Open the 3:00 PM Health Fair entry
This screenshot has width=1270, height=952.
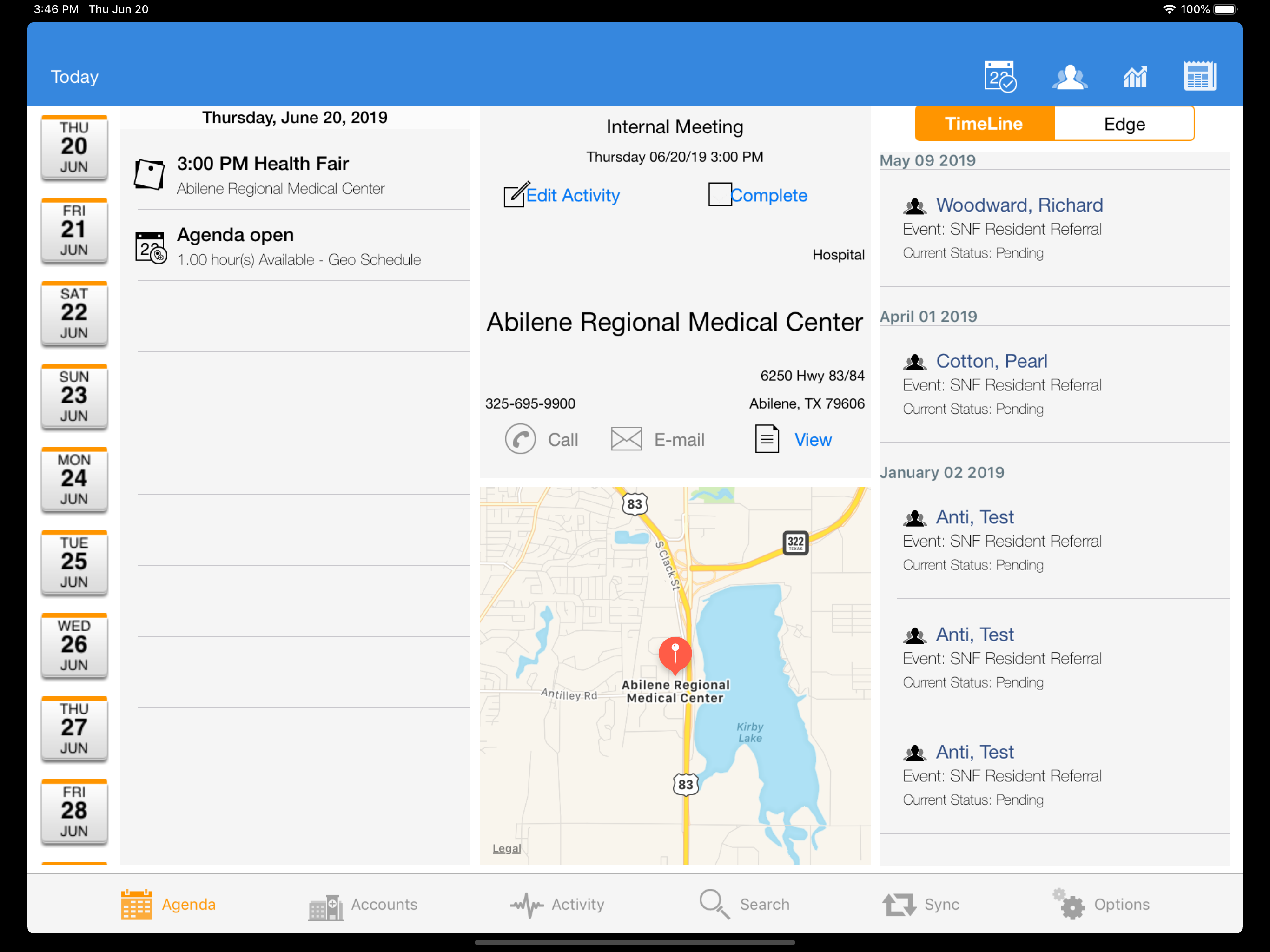click(x=295, y=175)
